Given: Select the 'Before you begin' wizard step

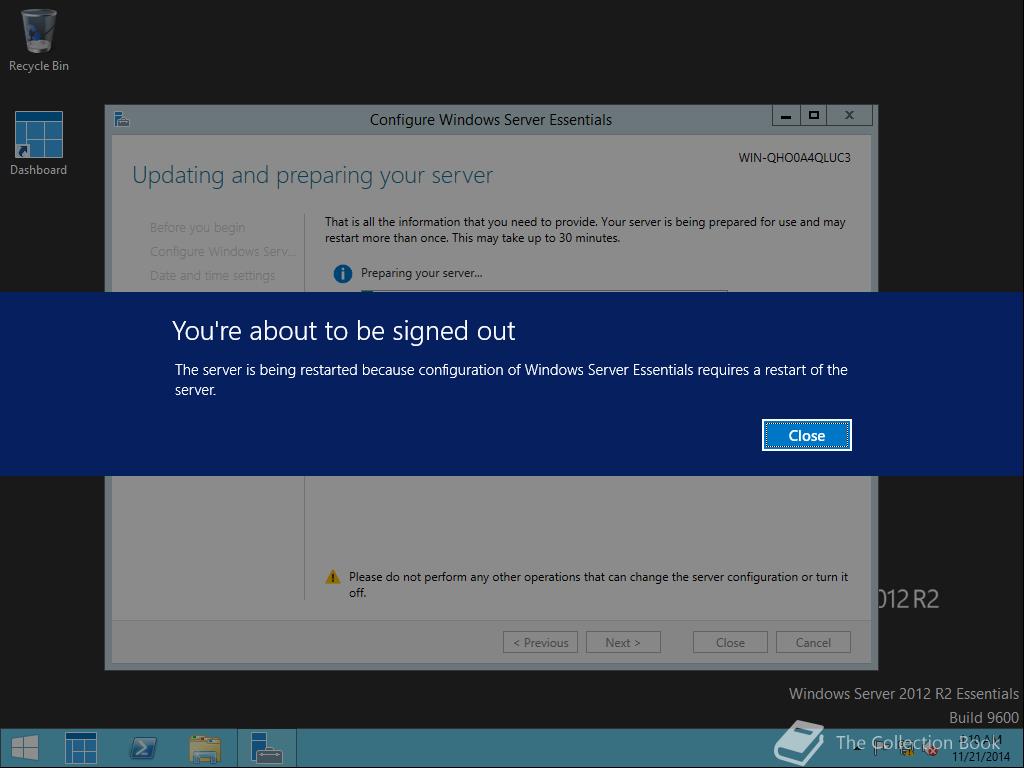Looking at the screenshot, I should click(x=197, y=227).
